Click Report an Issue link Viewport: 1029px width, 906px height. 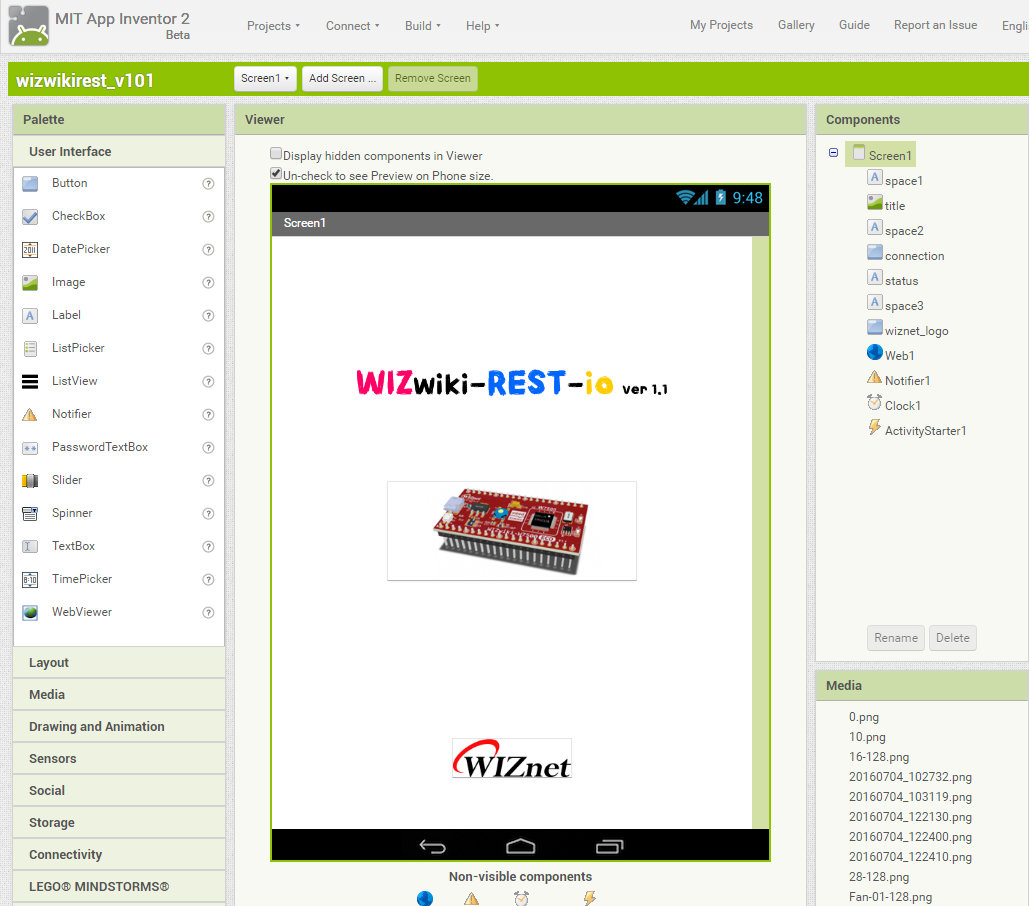tap(935, 25)
